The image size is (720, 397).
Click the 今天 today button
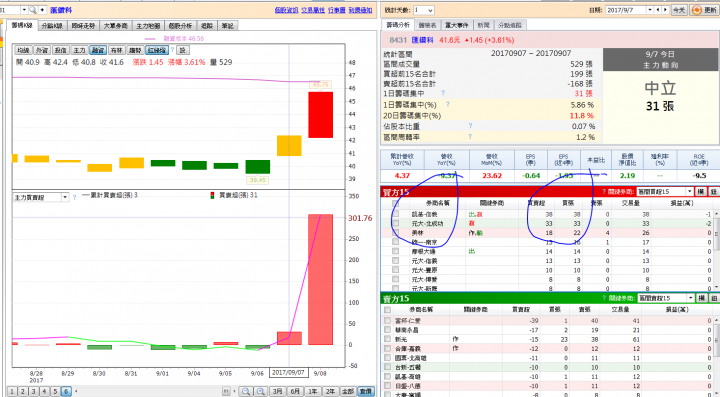[679, 10]
